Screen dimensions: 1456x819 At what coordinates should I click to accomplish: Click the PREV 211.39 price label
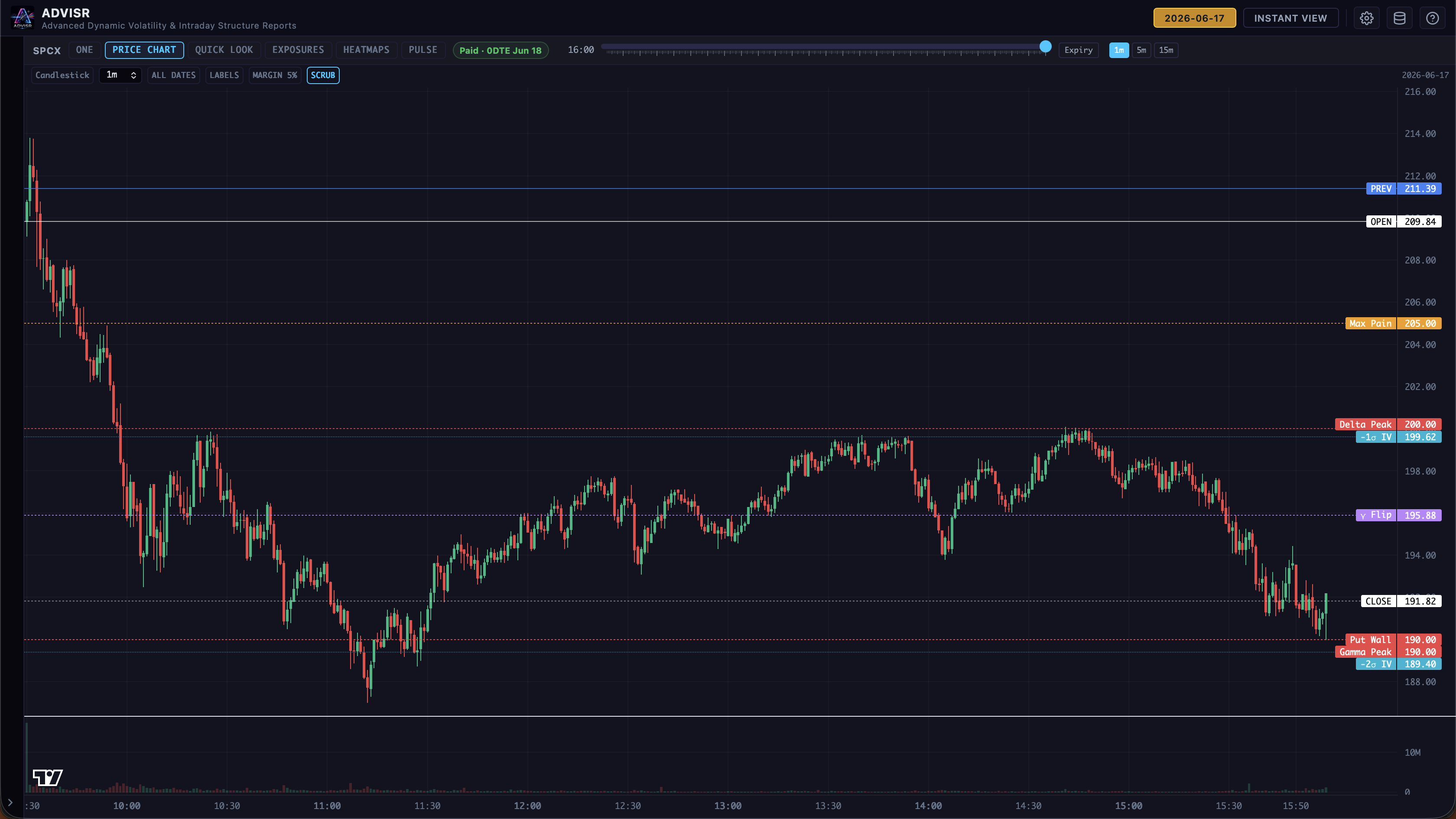coord(1404,189)
